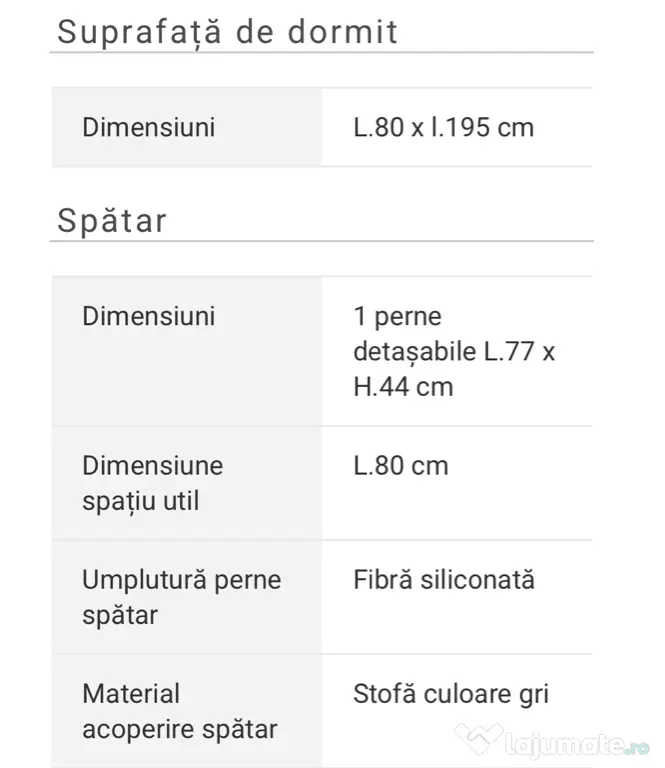
Task: Click the Dimensiune spațiu util label
Action: 152,482
